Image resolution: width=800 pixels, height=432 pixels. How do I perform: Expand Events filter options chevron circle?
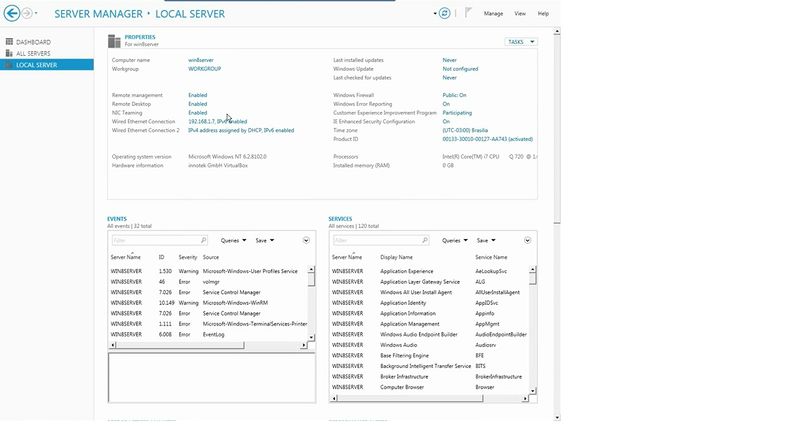pyautogui.click(x=306, y=240)
